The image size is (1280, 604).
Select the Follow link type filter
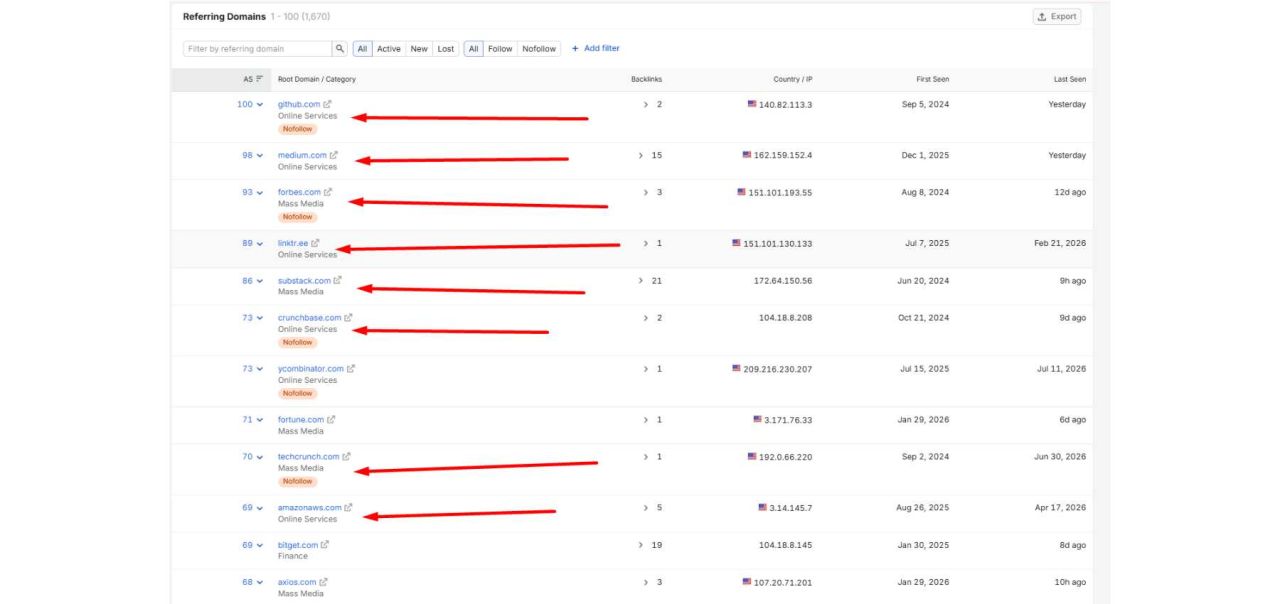(x=500, y=48)
